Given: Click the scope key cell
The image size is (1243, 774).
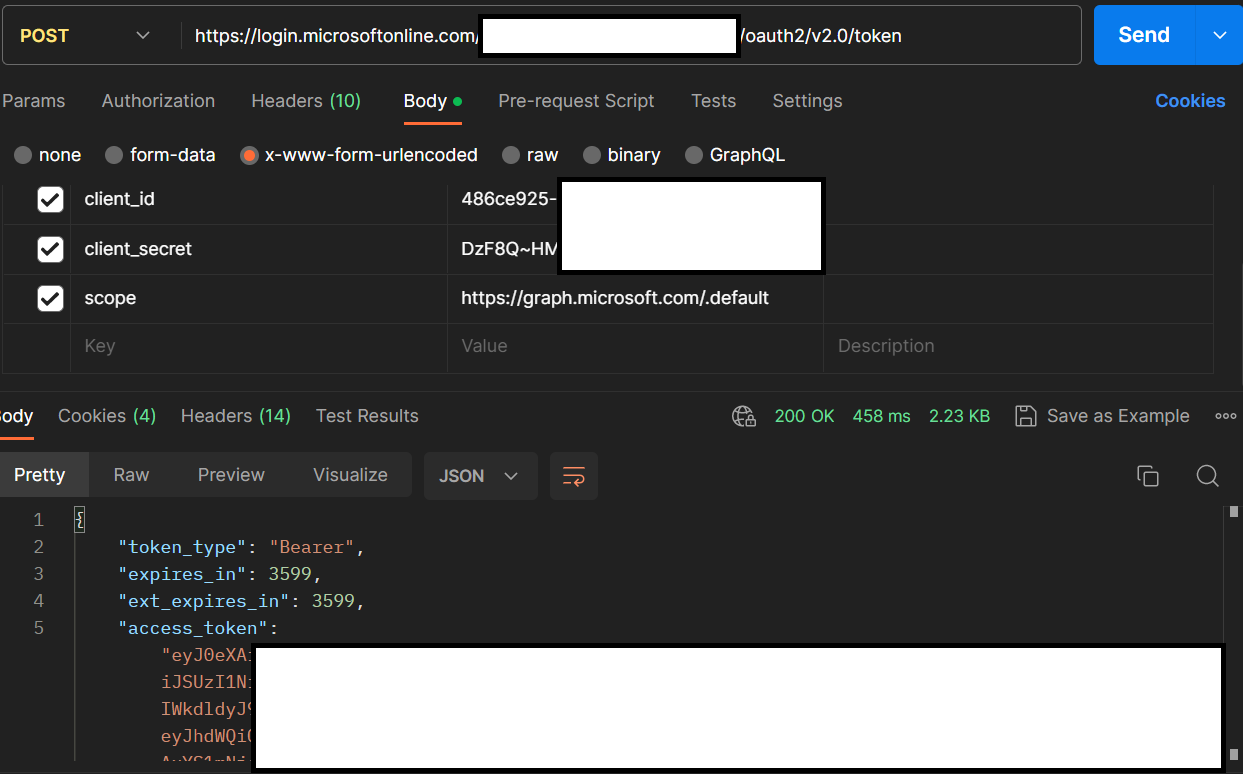Looking at the screenshot, I should (259, 299).
